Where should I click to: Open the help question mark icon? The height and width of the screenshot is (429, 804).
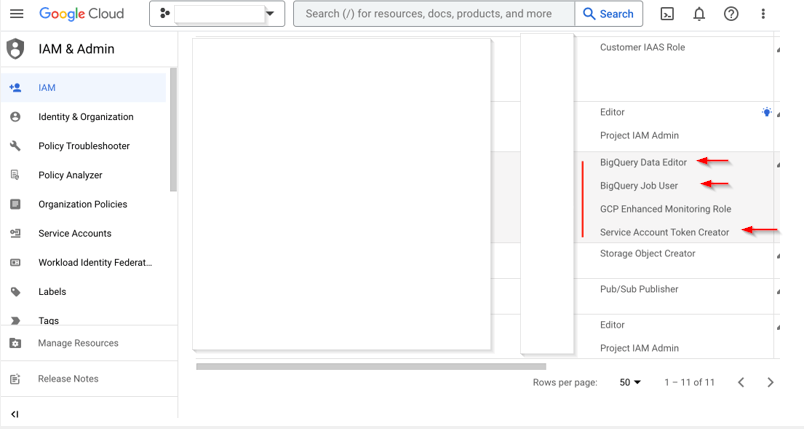(731, 14)
